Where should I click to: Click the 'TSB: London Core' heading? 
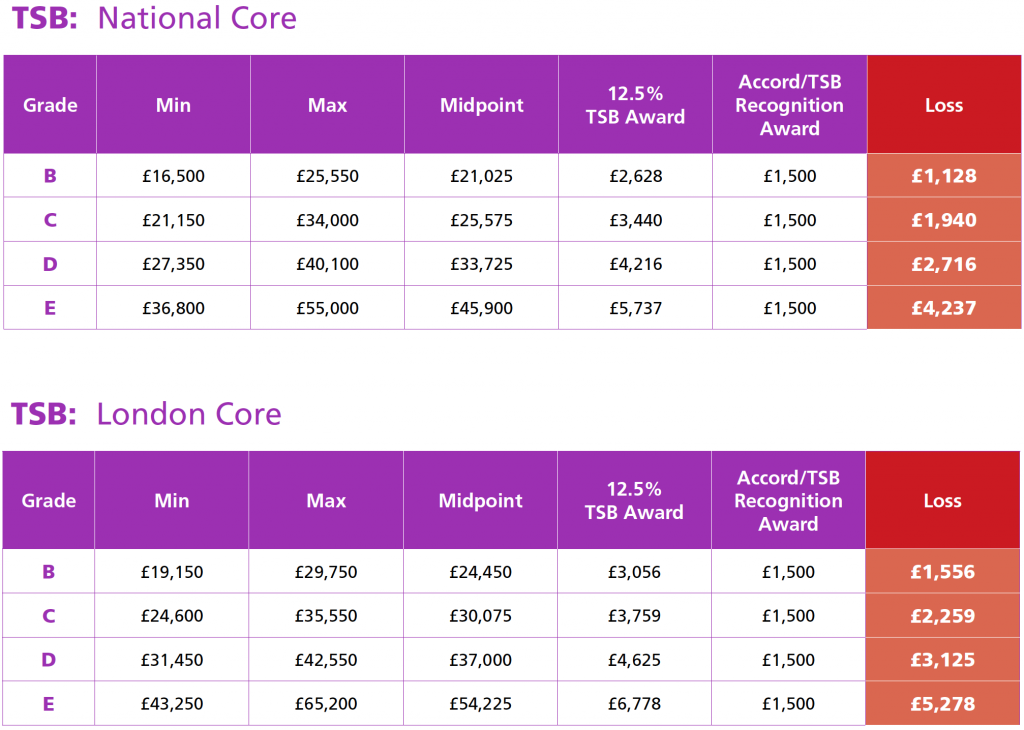coord(146,414)
